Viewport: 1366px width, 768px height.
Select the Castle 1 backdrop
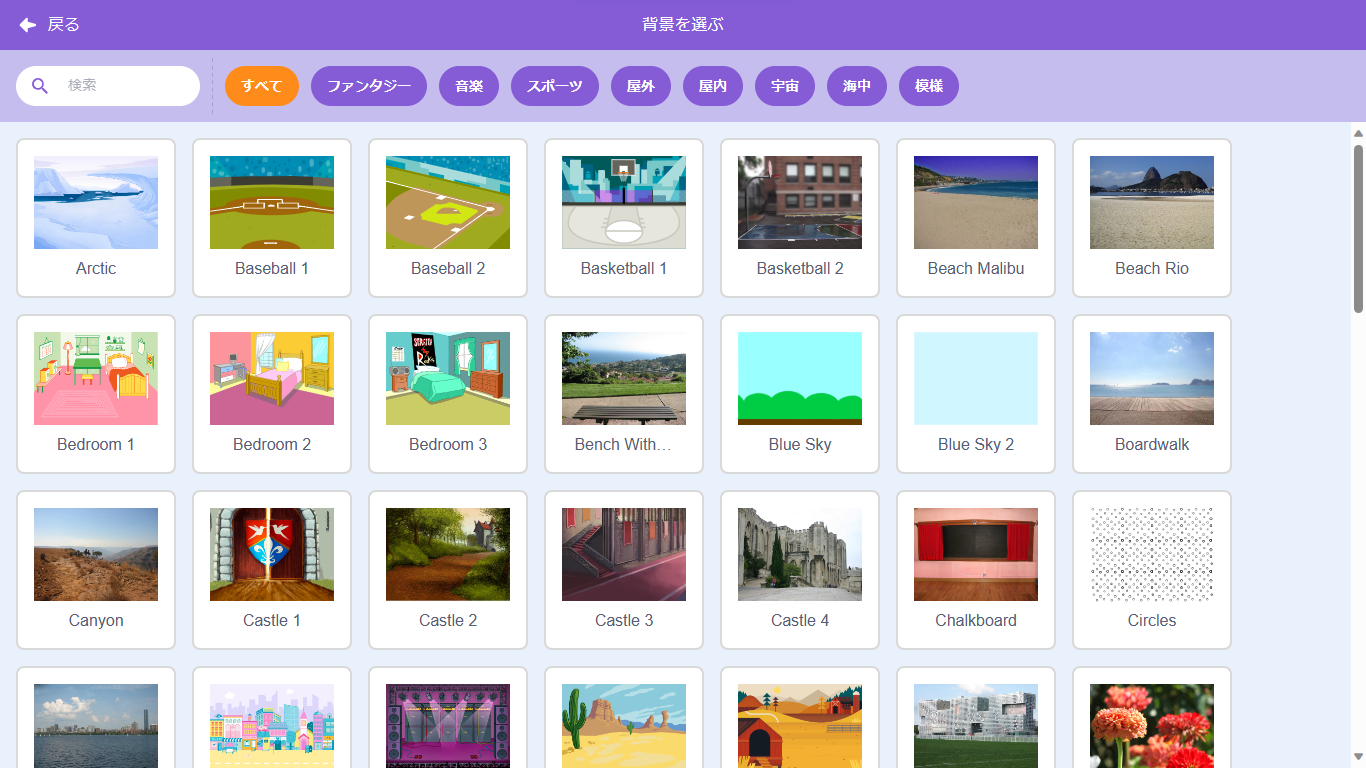coord(272,570)
